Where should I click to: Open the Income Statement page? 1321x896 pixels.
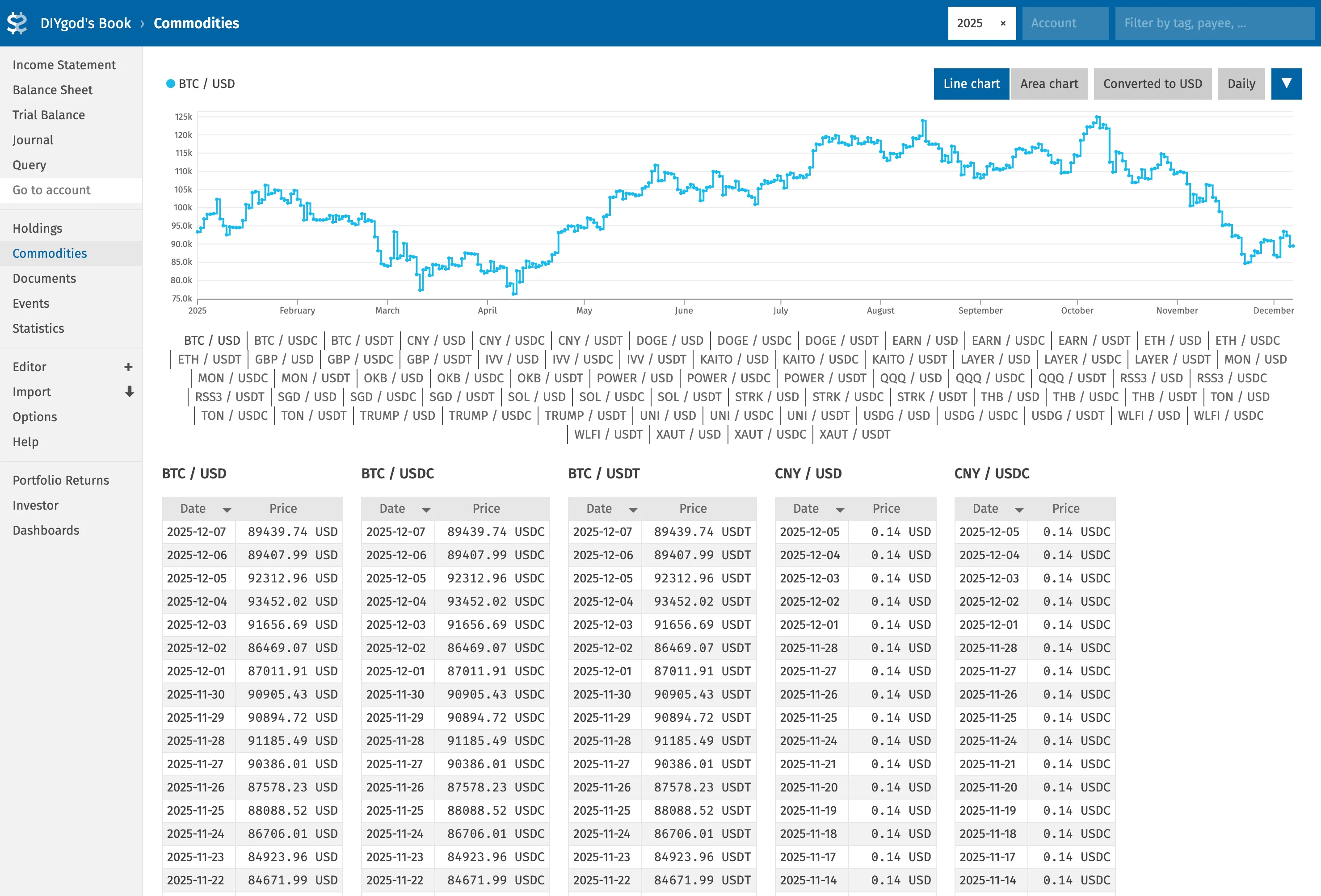pyautogui.click(x=63, y=65)
